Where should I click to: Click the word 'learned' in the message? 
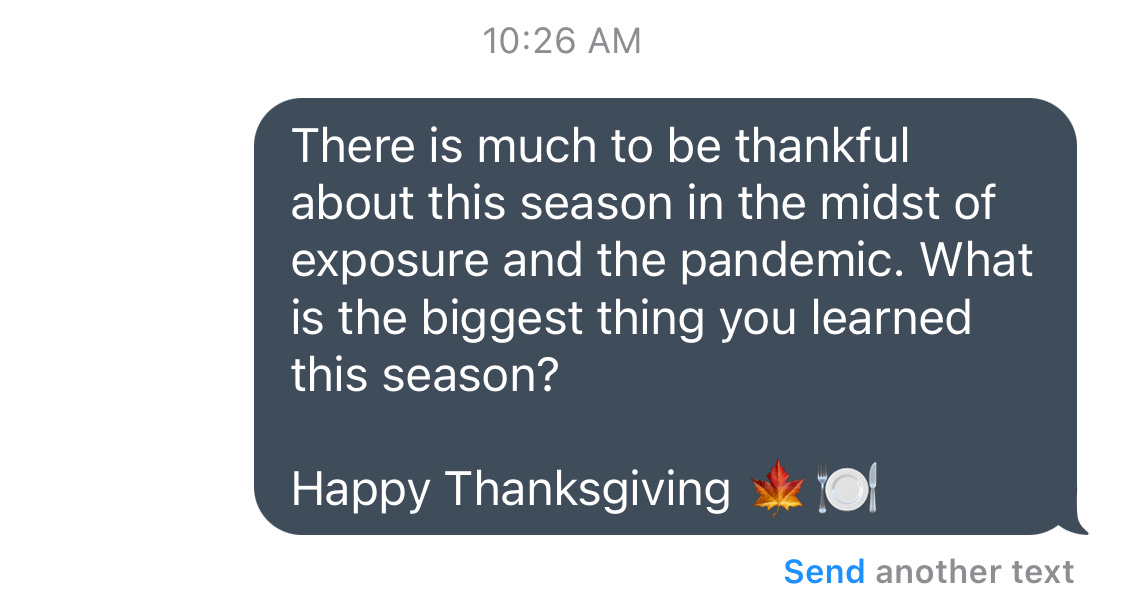point(891,318)
